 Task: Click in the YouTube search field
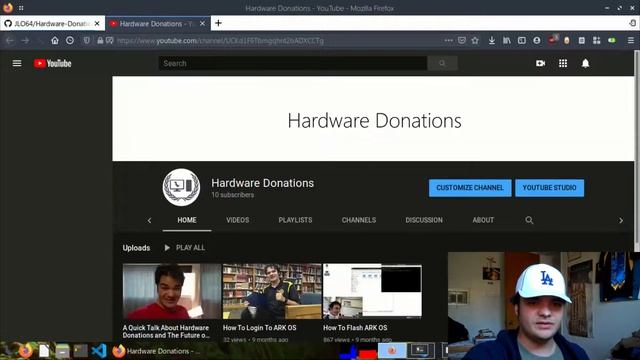click(293, 63)
